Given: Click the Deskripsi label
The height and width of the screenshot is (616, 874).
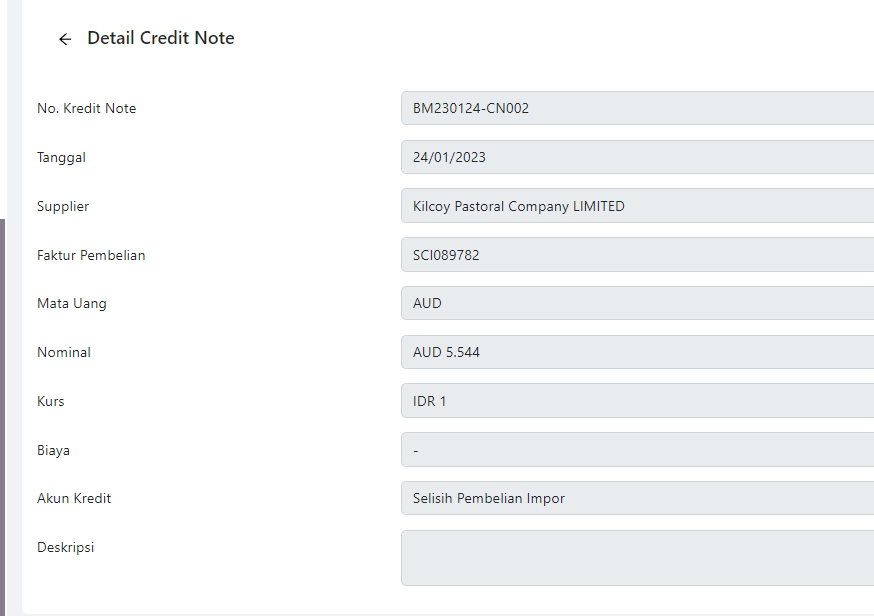Looking at the screenshot, I should tap(65, 547).
